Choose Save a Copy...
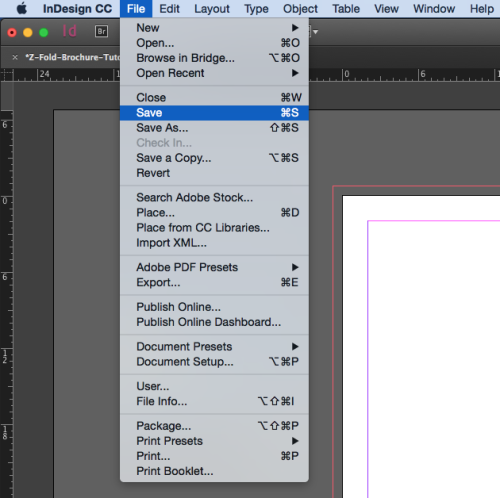The height and width of the screenshot is (498, 500). tap(214, 158)
